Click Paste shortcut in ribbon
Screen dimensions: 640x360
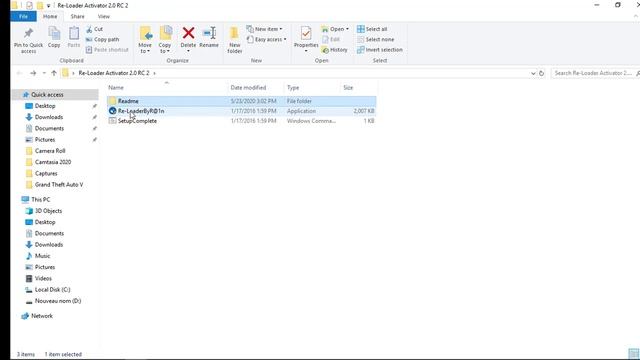[107, 50]
